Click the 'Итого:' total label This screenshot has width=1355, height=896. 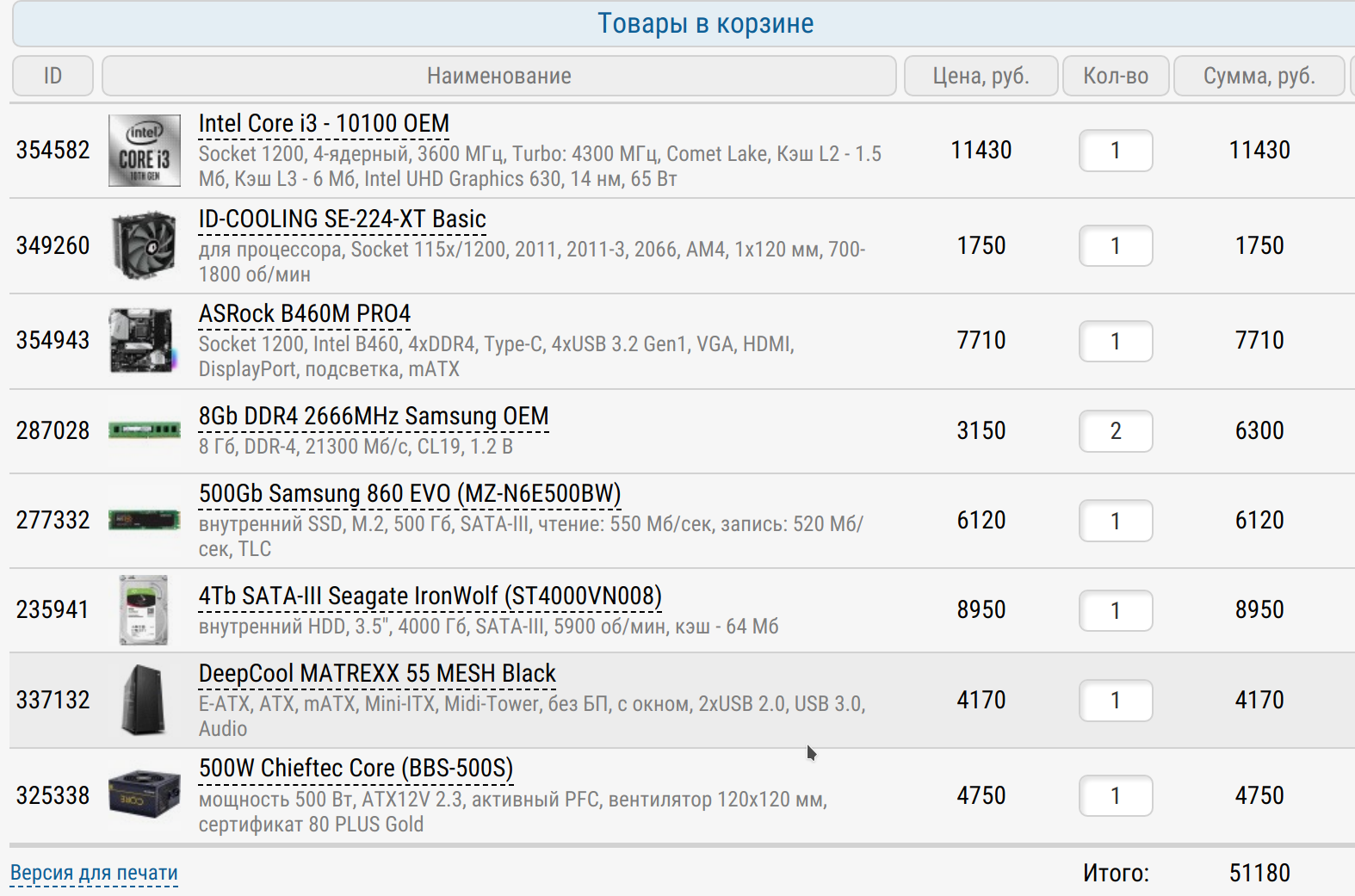(1116, 873)
